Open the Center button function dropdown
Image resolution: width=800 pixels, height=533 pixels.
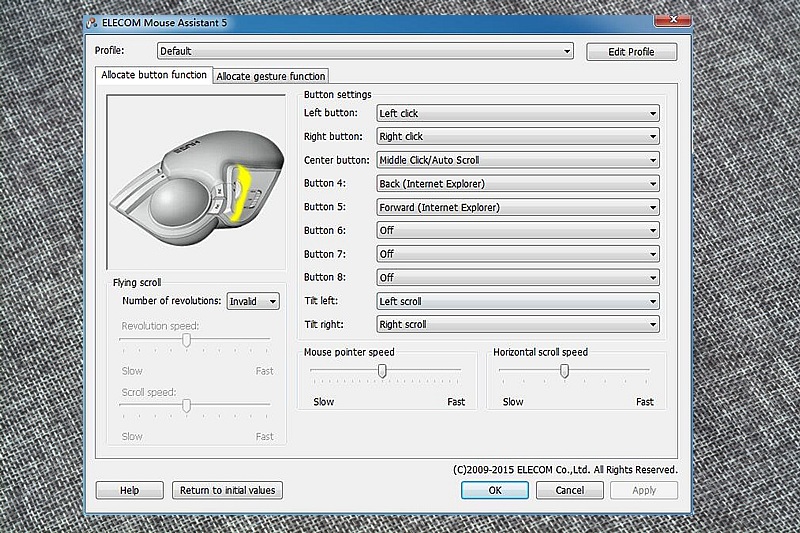click(x=517, y=160)
